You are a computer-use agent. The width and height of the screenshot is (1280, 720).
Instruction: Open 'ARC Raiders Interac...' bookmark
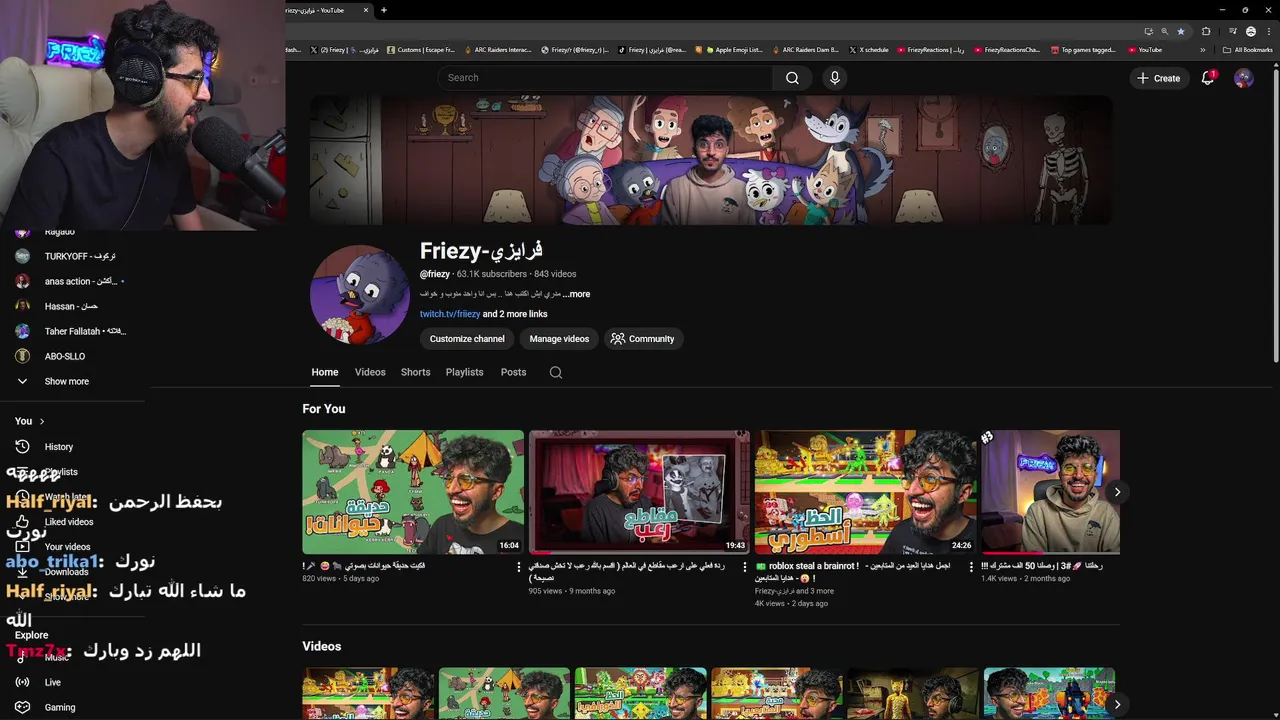point(497,49)
